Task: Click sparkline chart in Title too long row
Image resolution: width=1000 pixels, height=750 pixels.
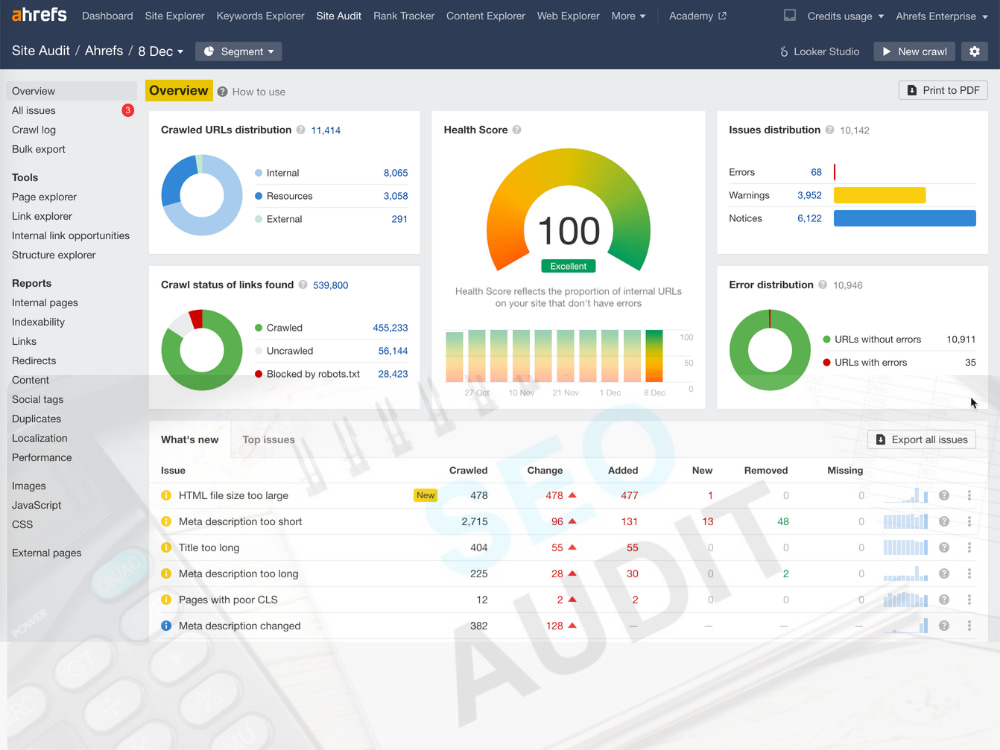Action: tap(906, 547)
